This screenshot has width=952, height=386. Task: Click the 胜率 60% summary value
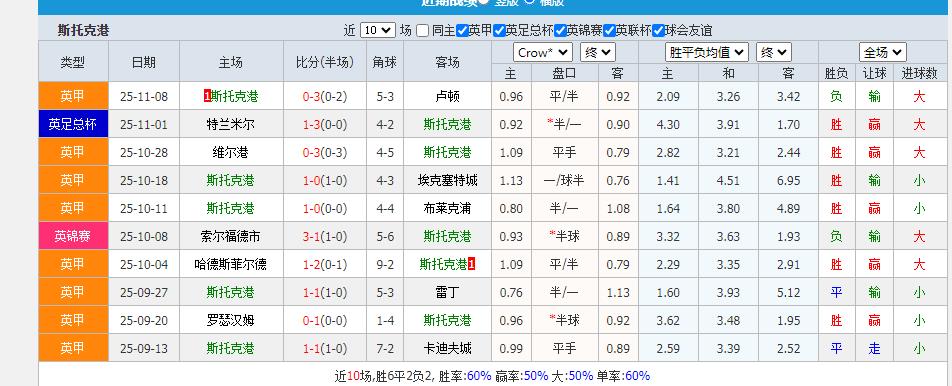click(478, 376)
